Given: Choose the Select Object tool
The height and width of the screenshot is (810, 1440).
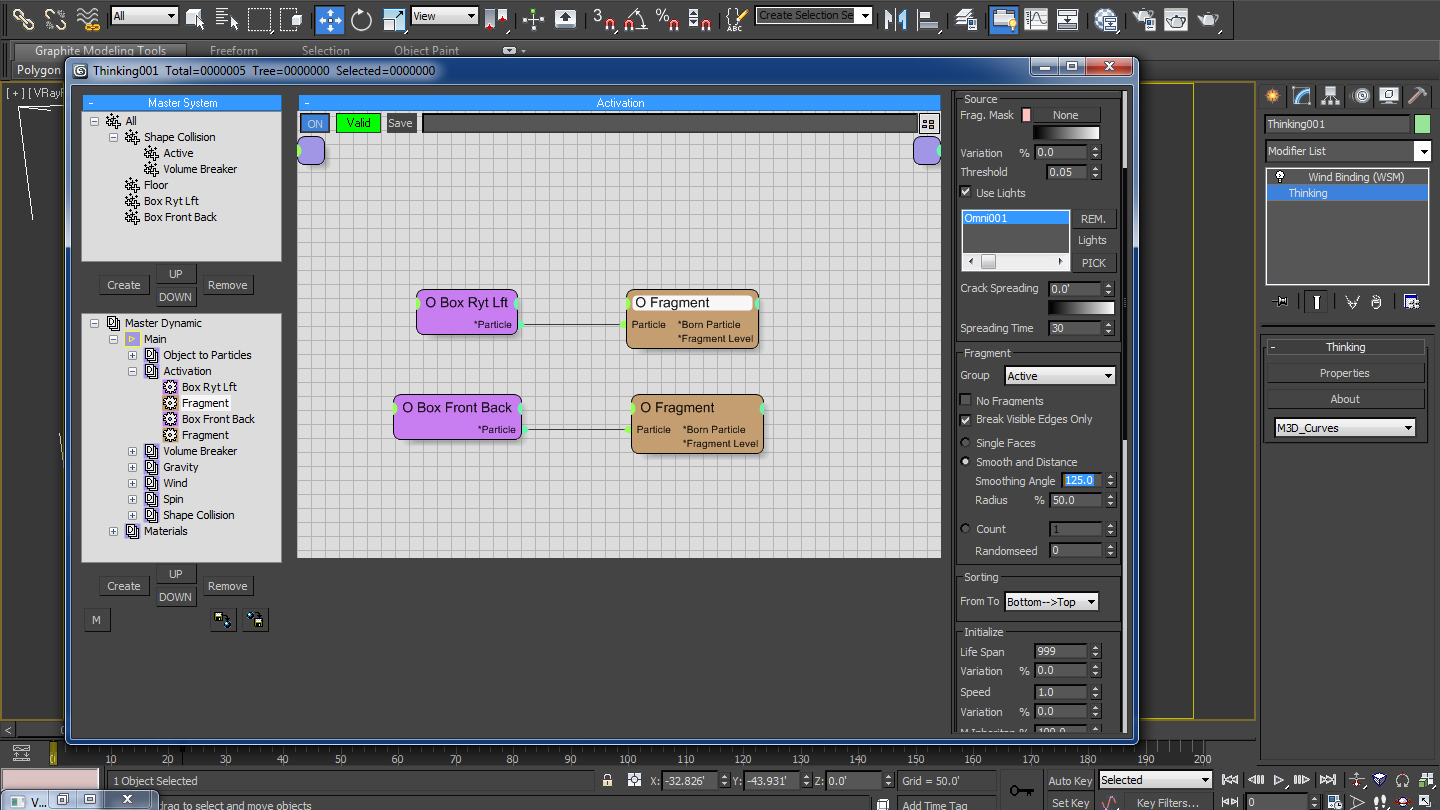Looking at the screenshot, I should click(196, 18).
